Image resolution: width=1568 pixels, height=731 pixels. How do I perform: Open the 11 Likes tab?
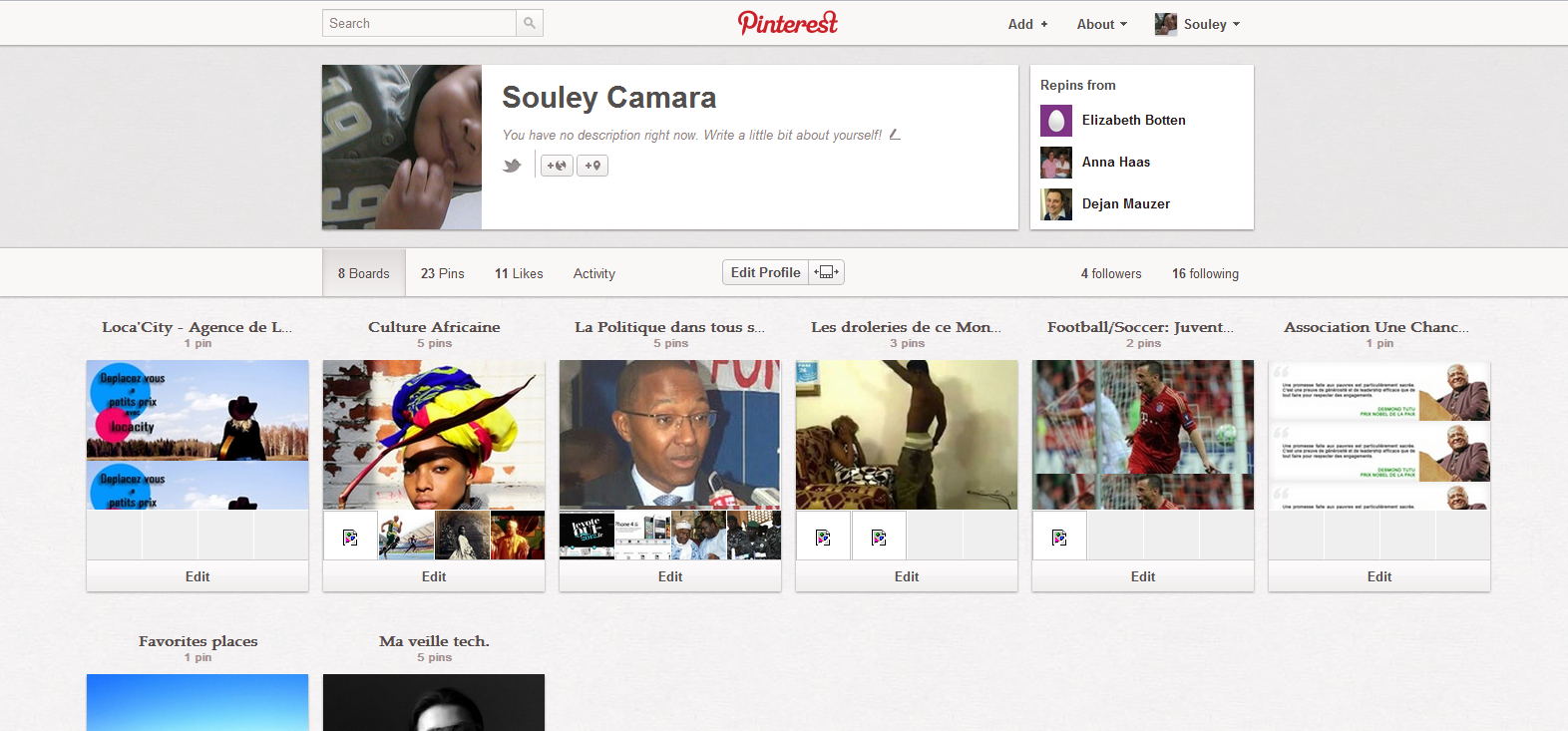(x=519, y=273)
